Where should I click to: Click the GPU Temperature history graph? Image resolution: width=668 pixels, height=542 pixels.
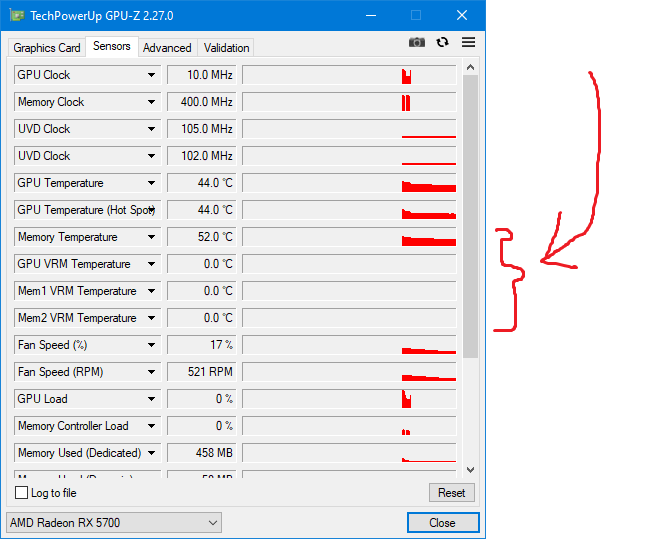[x=349, y=183]
